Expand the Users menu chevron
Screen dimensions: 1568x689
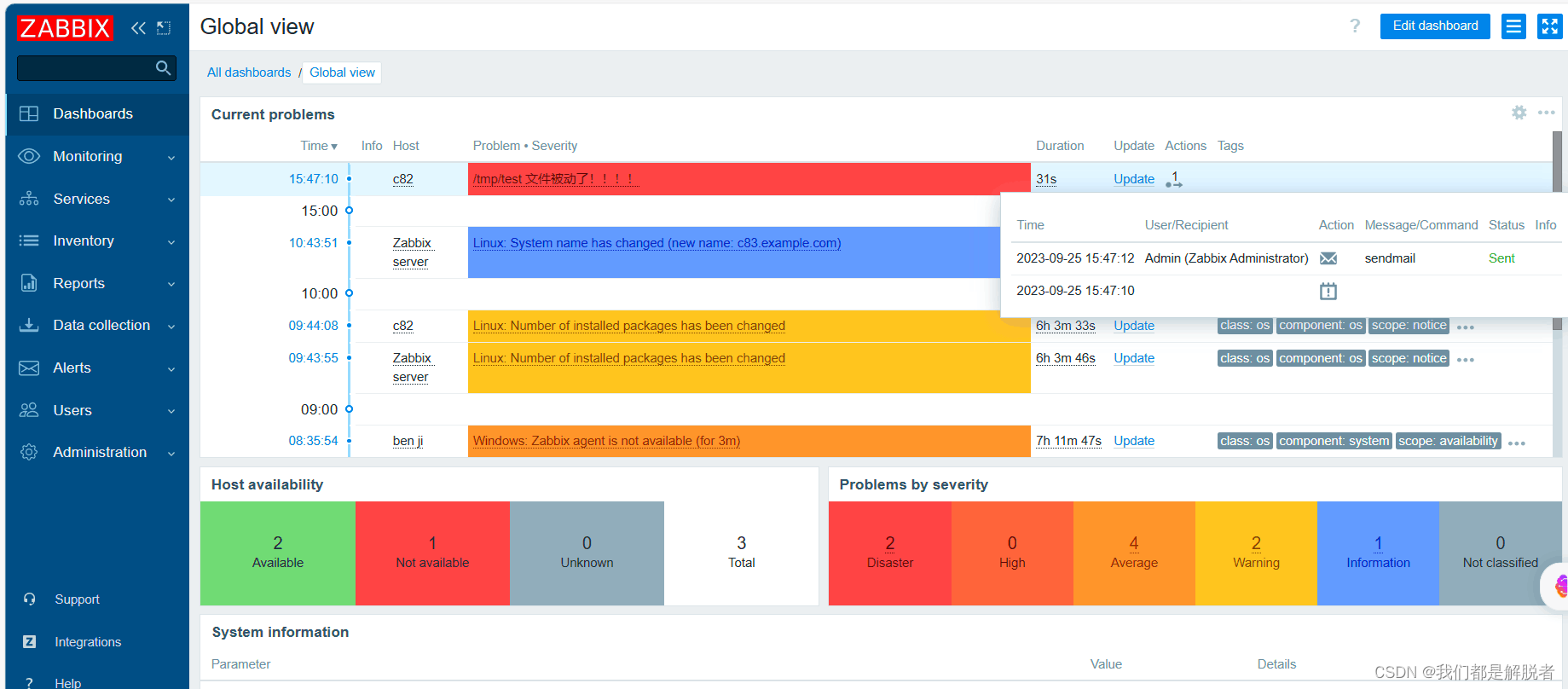(171, 411)
